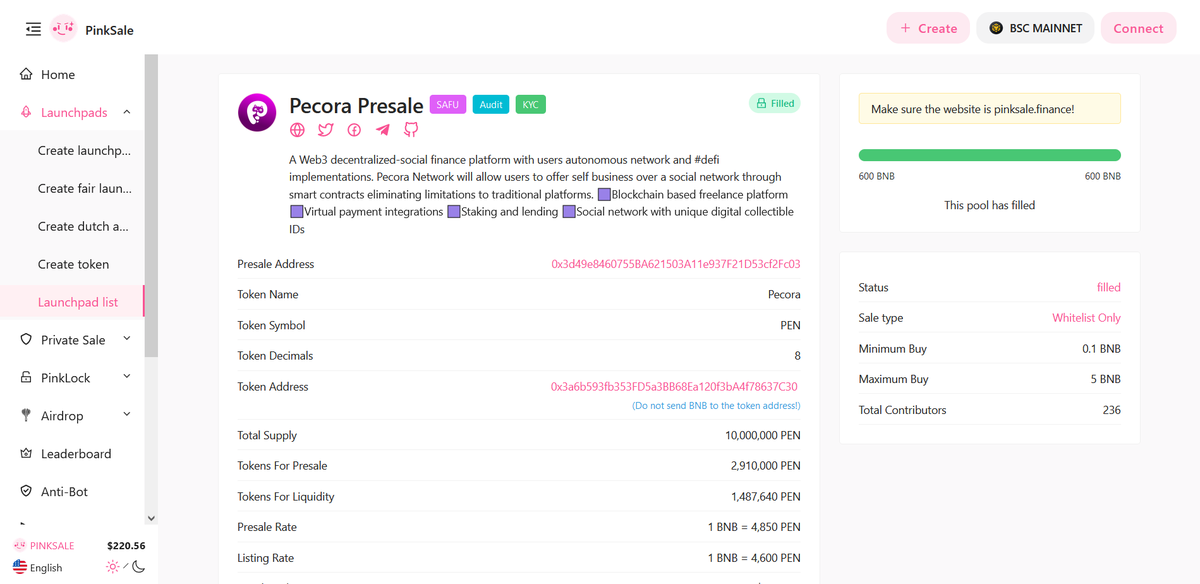Open Pecora website via globe icon
Image resolution: width=1200 pixels, height=584 pixels.
click(x=297, y=130)
